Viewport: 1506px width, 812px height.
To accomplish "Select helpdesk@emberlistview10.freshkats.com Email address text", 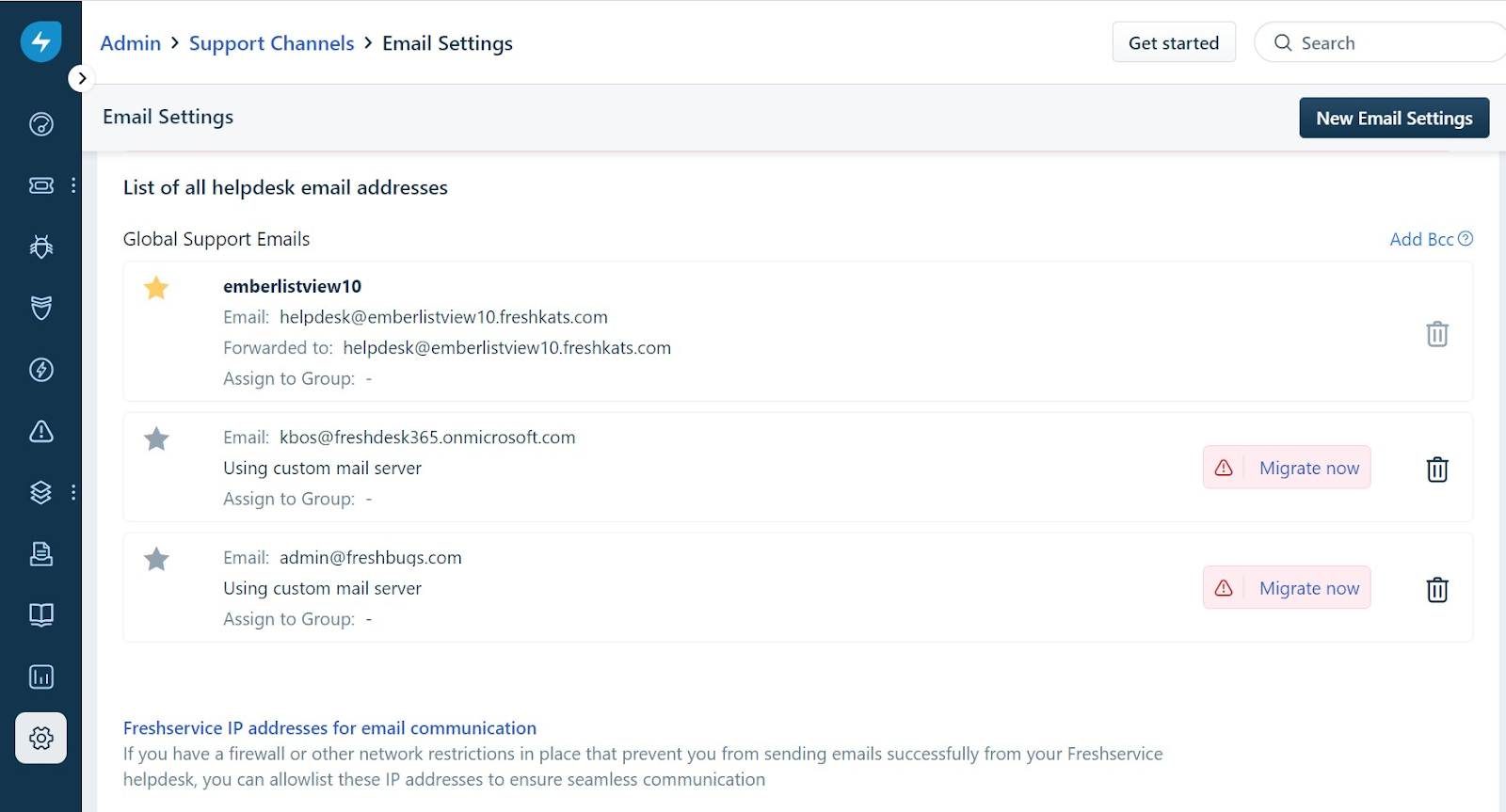I will (x=443, y=317).
